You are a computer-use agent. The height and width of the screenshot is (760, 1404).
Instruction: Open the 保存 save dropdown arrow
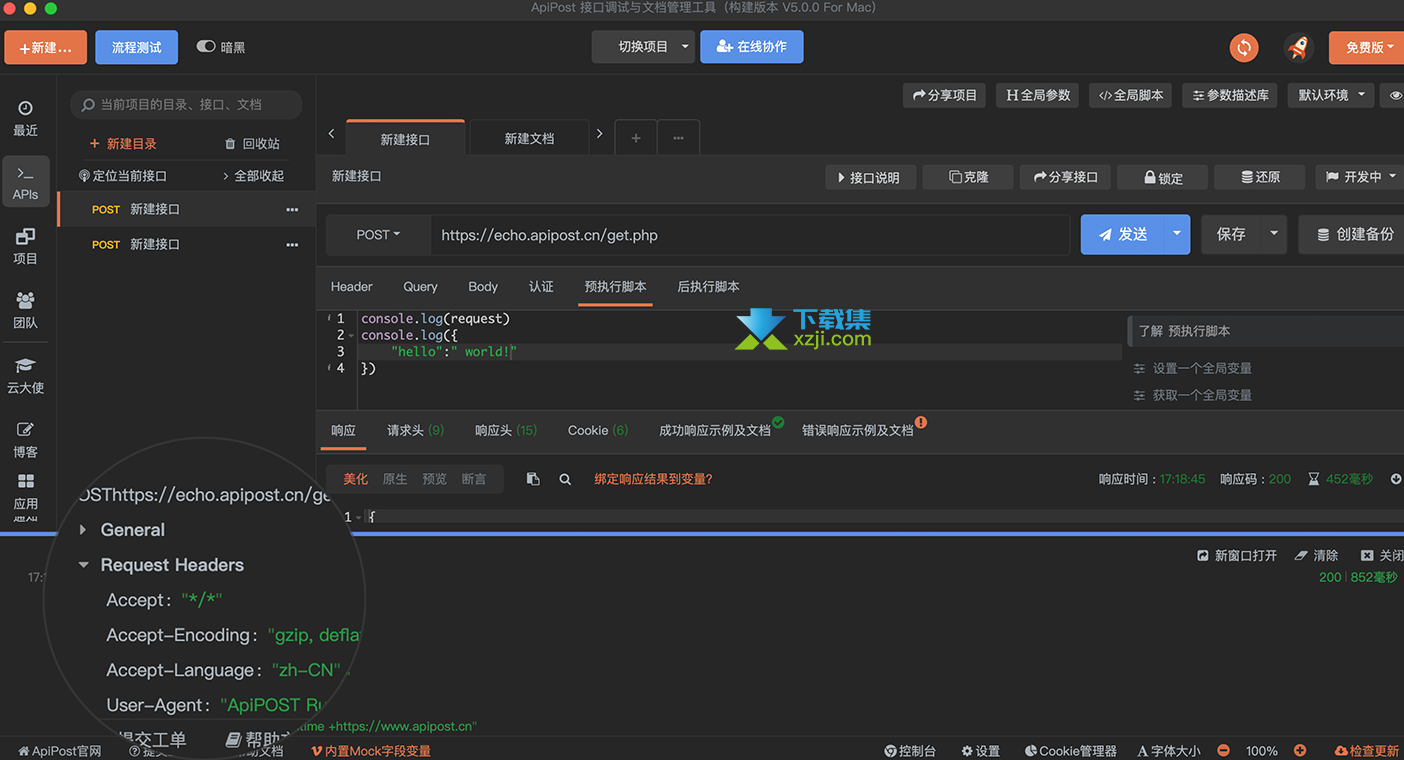pyautogui.click(x=1274, y=234)
